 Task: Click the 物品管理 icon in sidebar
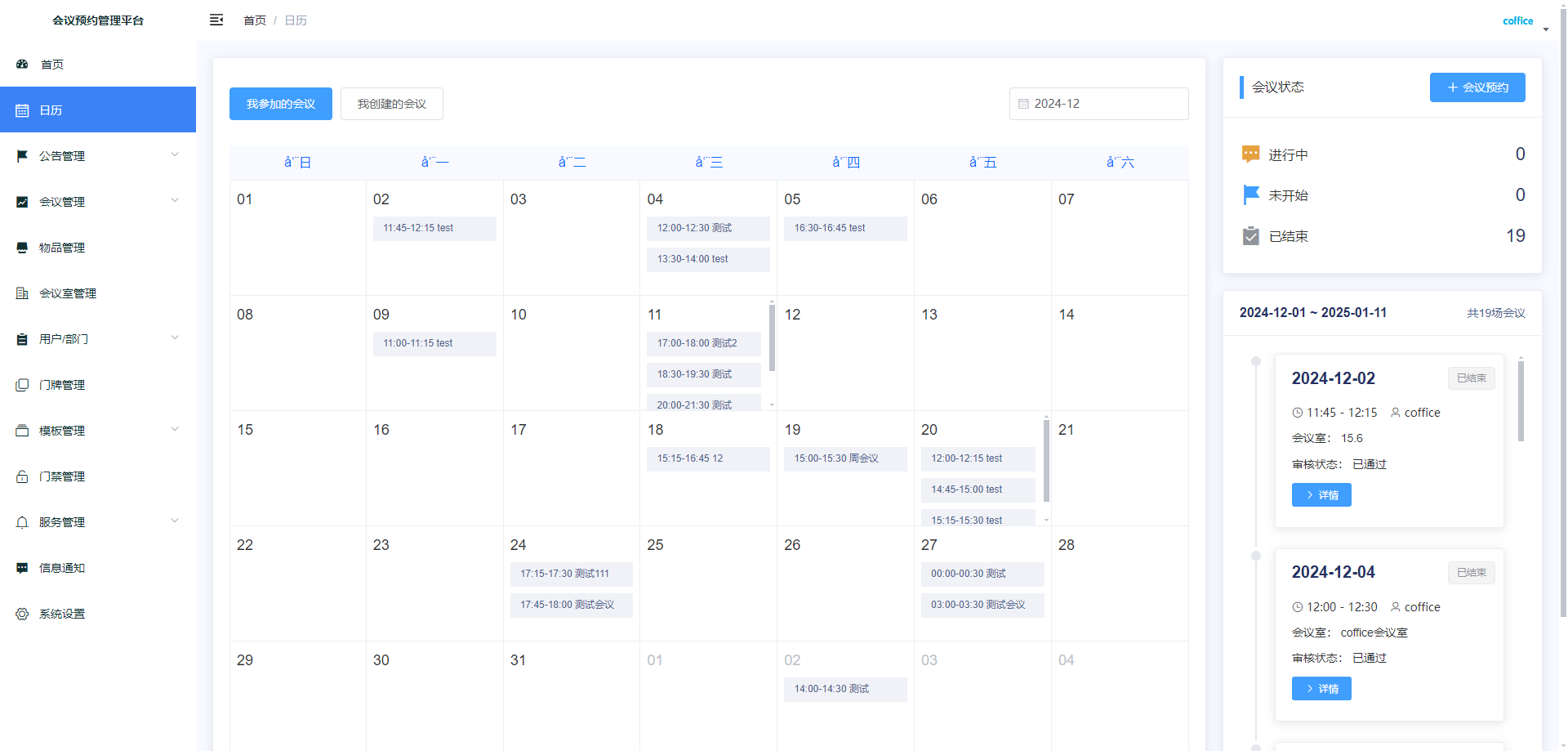[x=22, y=248]
